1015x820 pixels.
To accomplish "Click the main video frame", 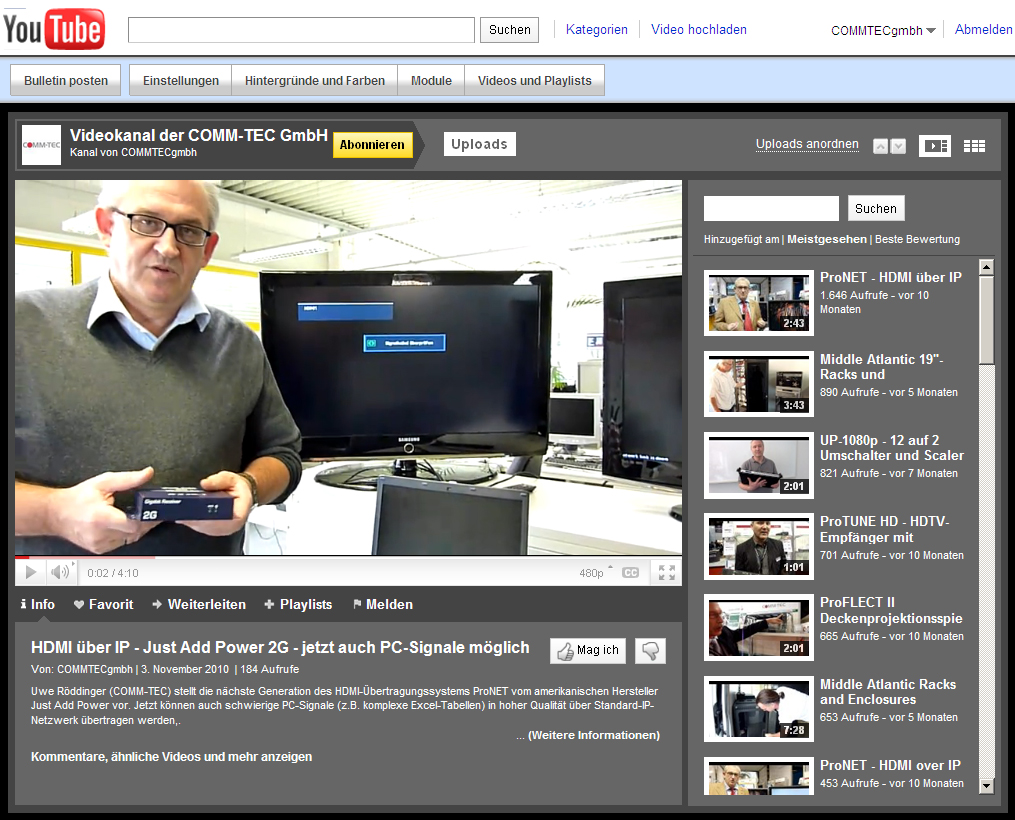I will 348,367.
